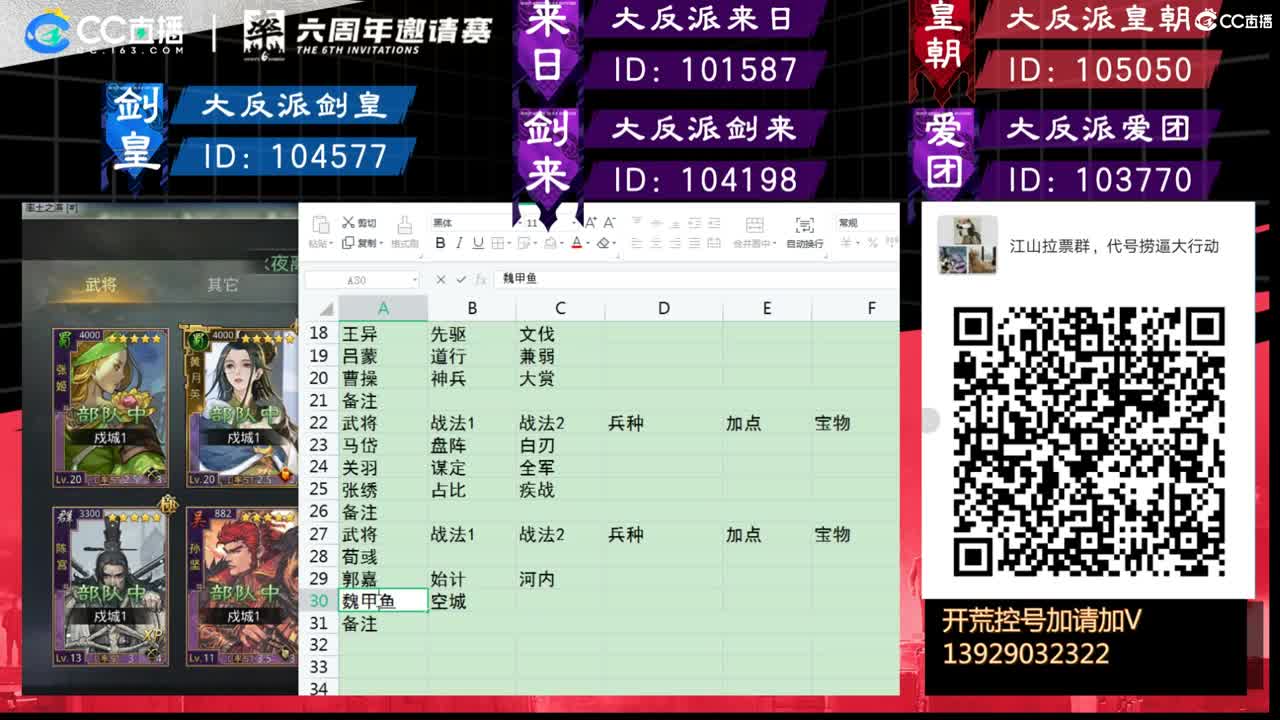Click the CC直播 logo at top left
The width and height of the screenshot is (1280, 720).
(105, 34)
